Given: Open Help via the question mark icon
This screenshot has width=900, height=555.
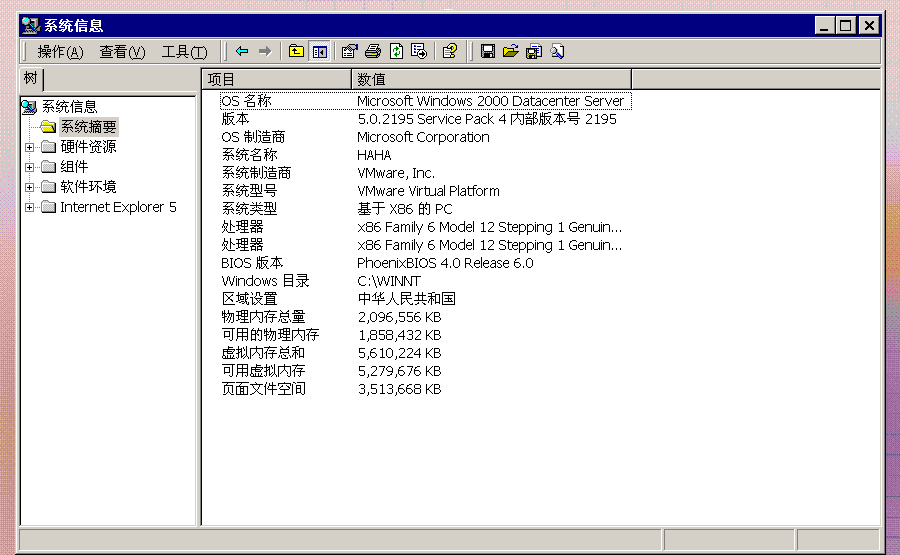Looking at the screenshot, I should pos(450,52).
